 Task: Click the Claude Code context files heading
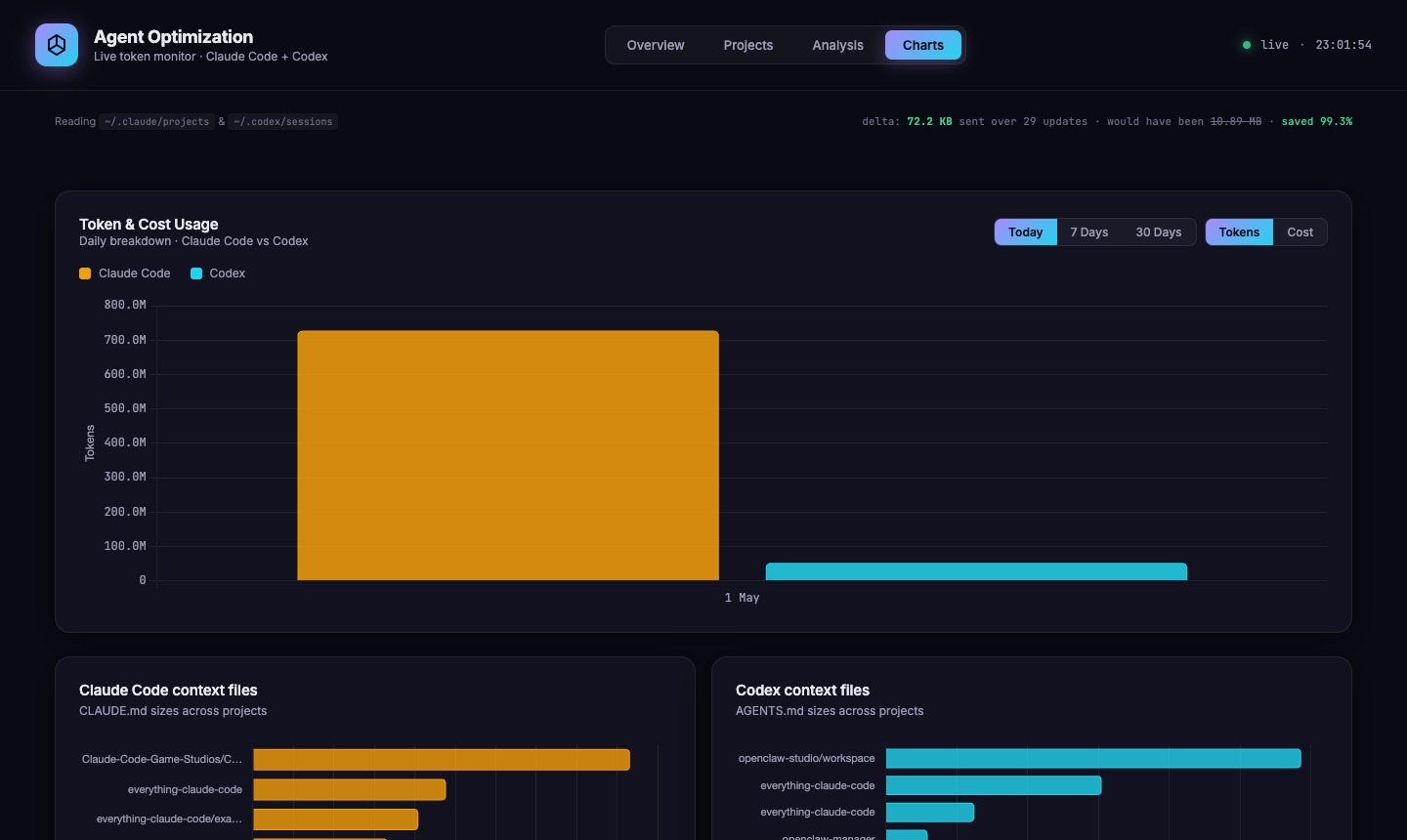[168, 691]
